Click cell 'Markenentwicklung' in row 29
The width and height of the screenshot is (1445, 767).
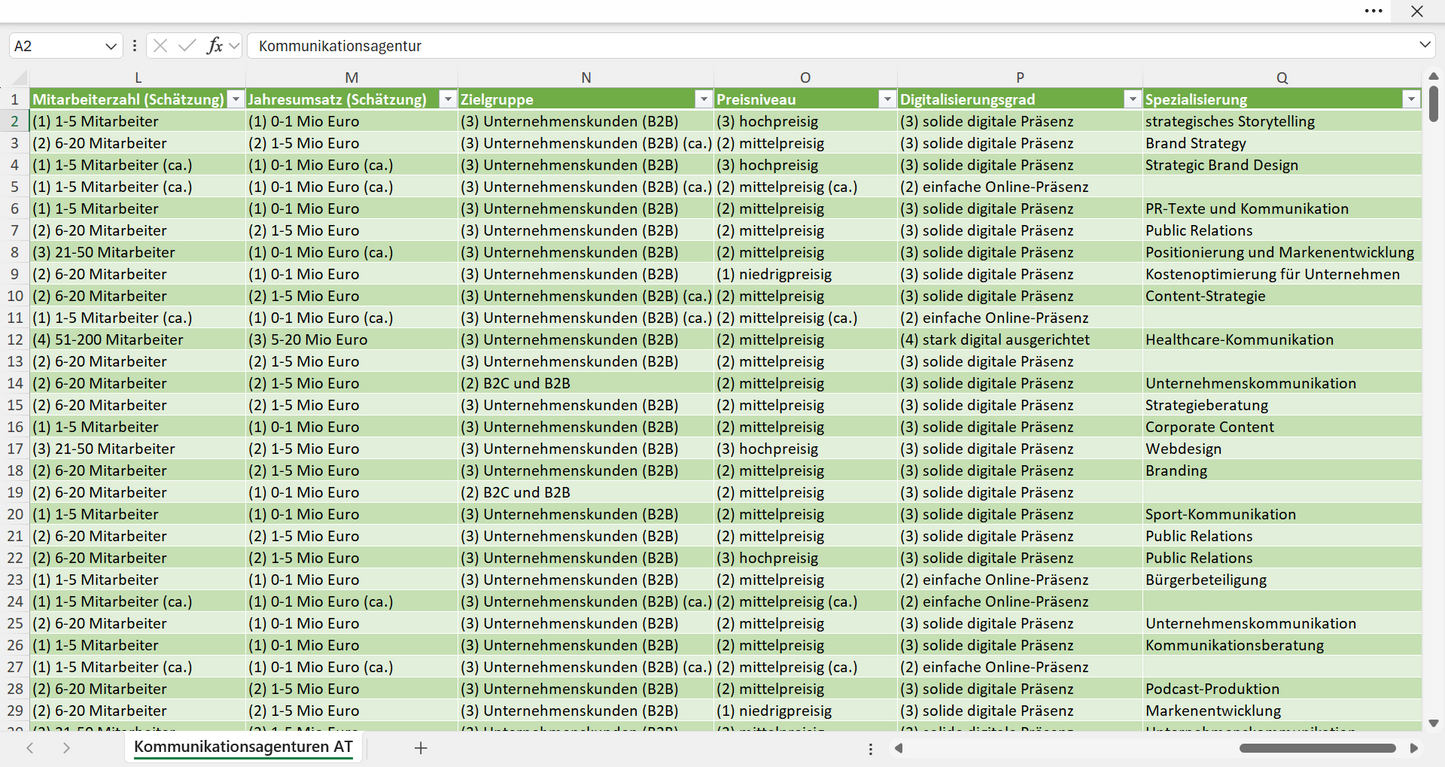point(1282,711)
